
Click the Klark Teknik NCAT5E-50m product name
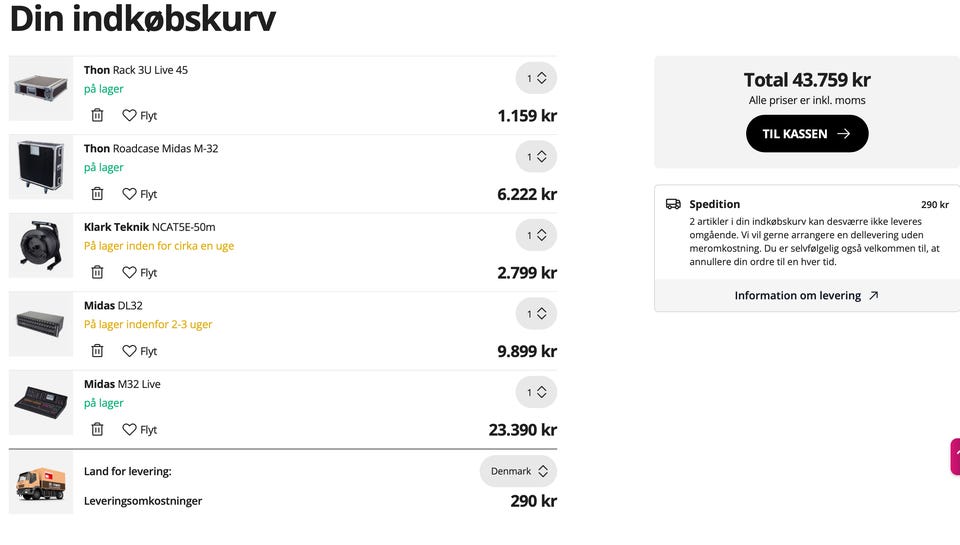pyautogui.click(x=149, y=227)
